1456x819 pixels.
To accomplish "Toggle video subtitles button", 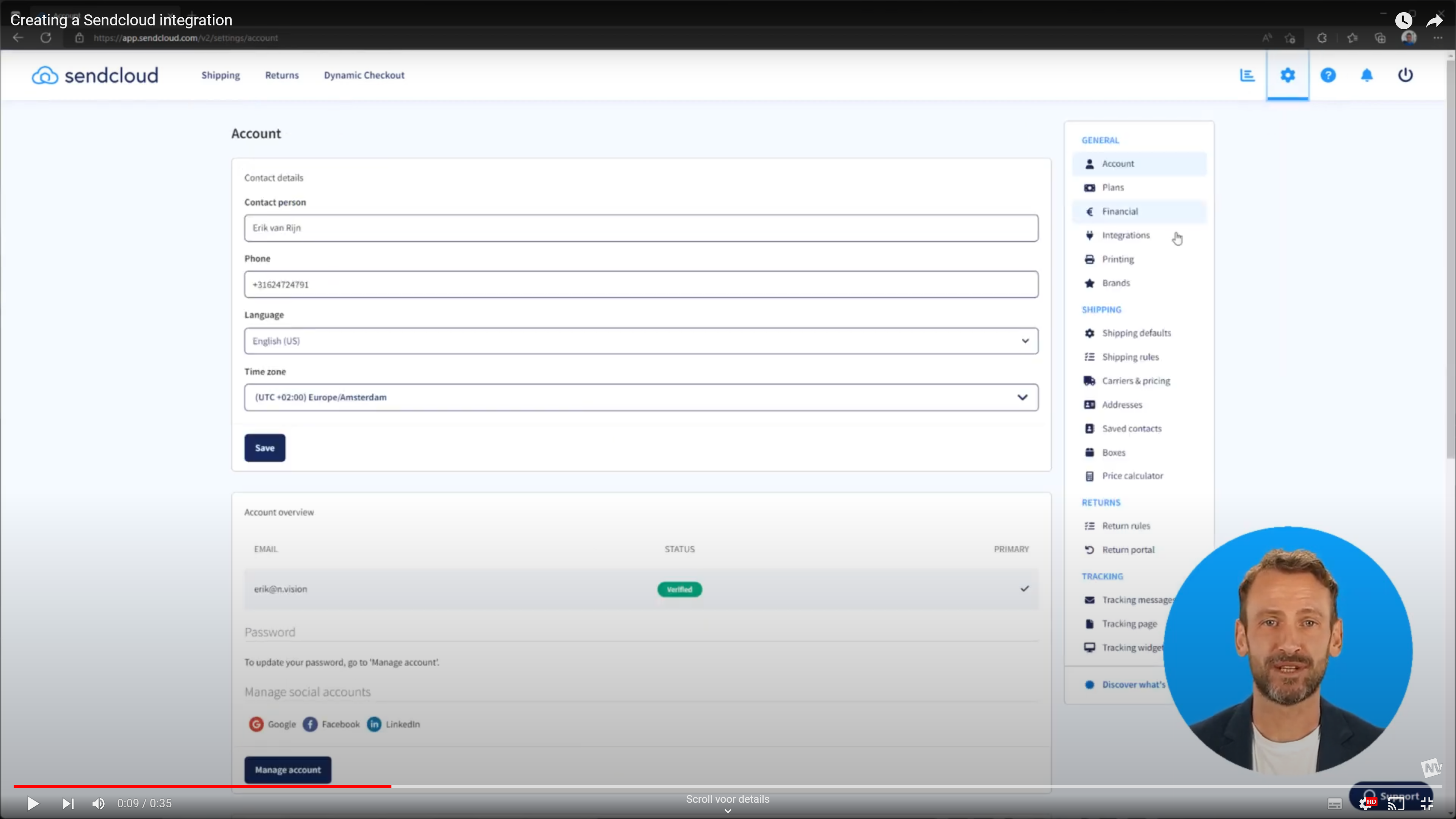I will tap(1335, 804).
